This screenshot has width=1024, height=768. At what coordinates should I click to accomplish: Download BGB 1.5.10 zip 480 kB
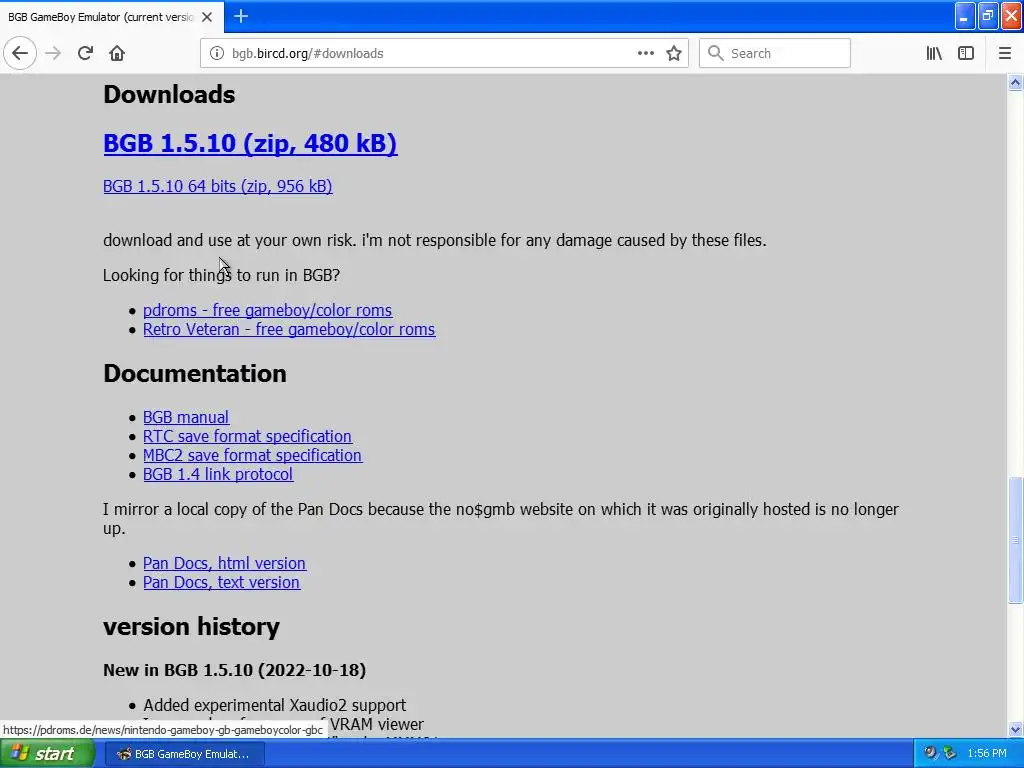click(250, 143)
